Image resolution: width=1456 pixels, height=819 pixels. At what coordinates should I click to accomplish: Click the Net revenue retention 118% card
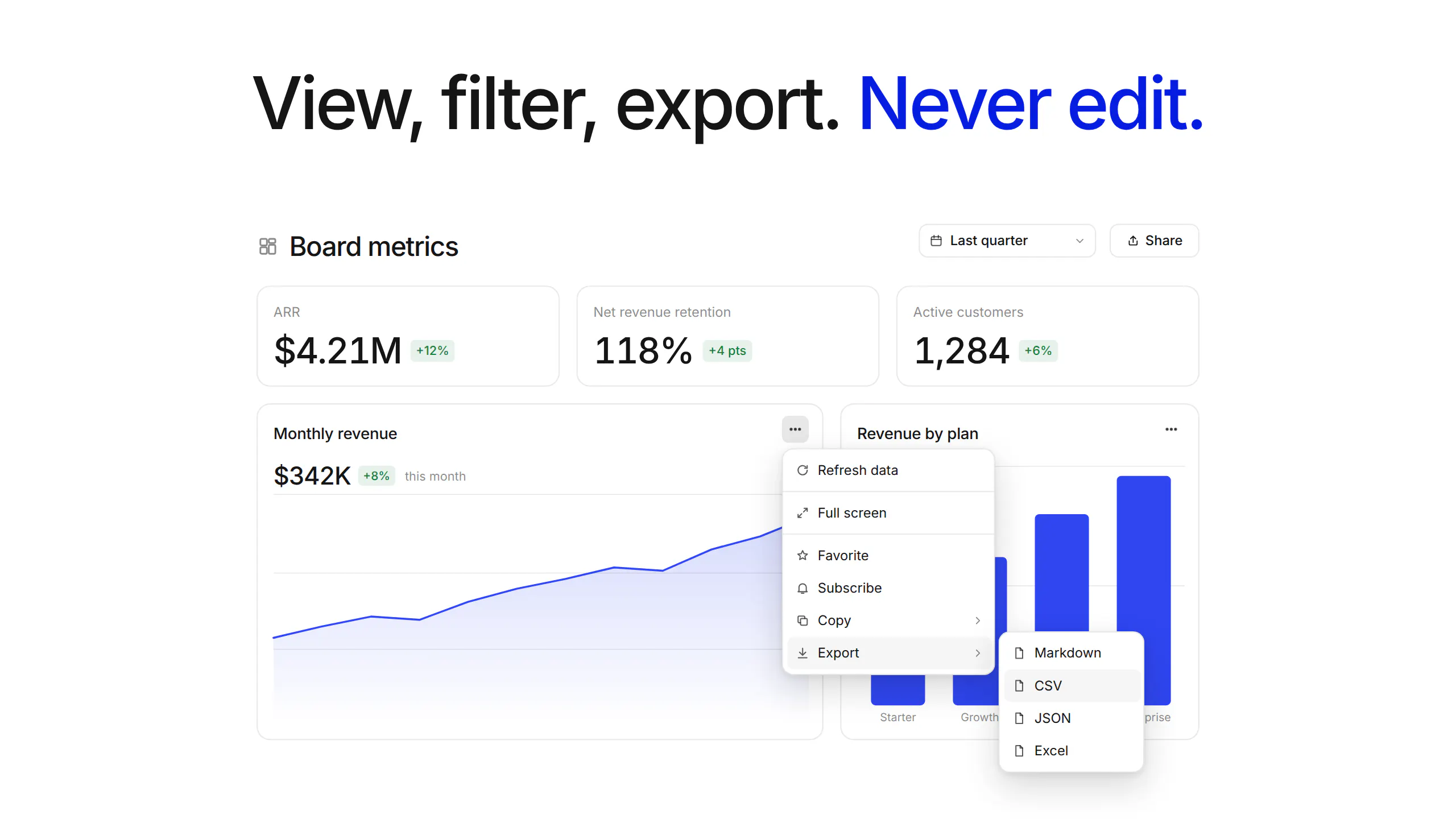728,336
